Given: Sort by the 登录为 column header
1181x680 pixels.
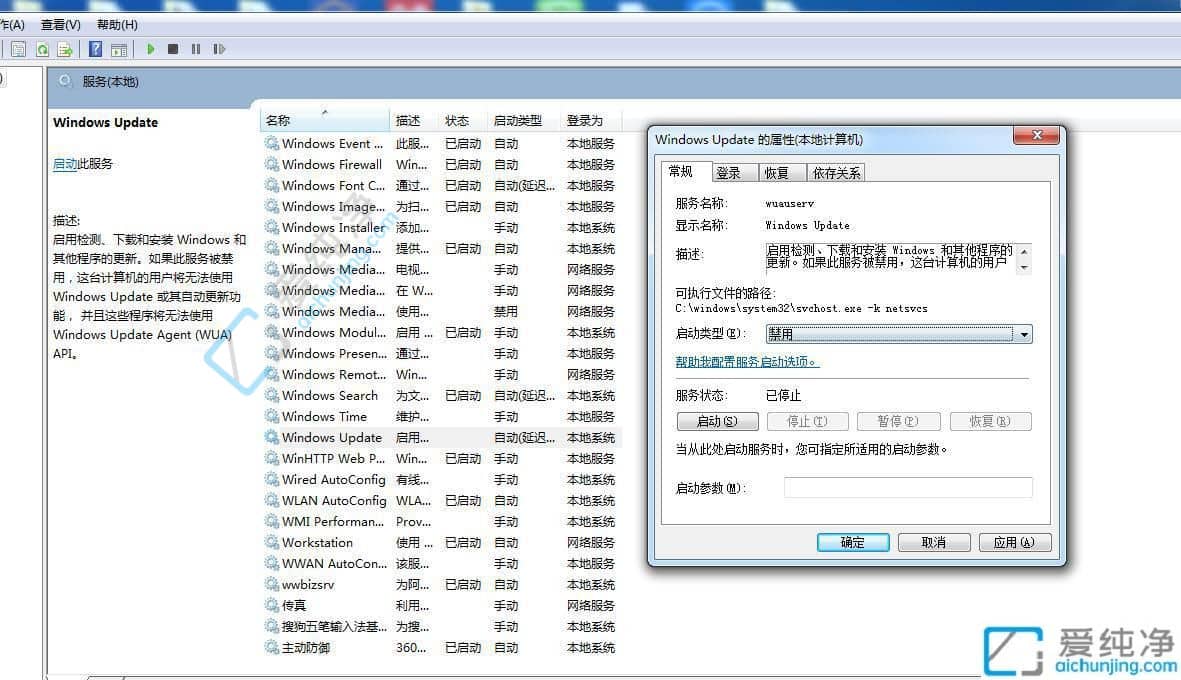Looking at the screenshot, I should pos(591,120).
